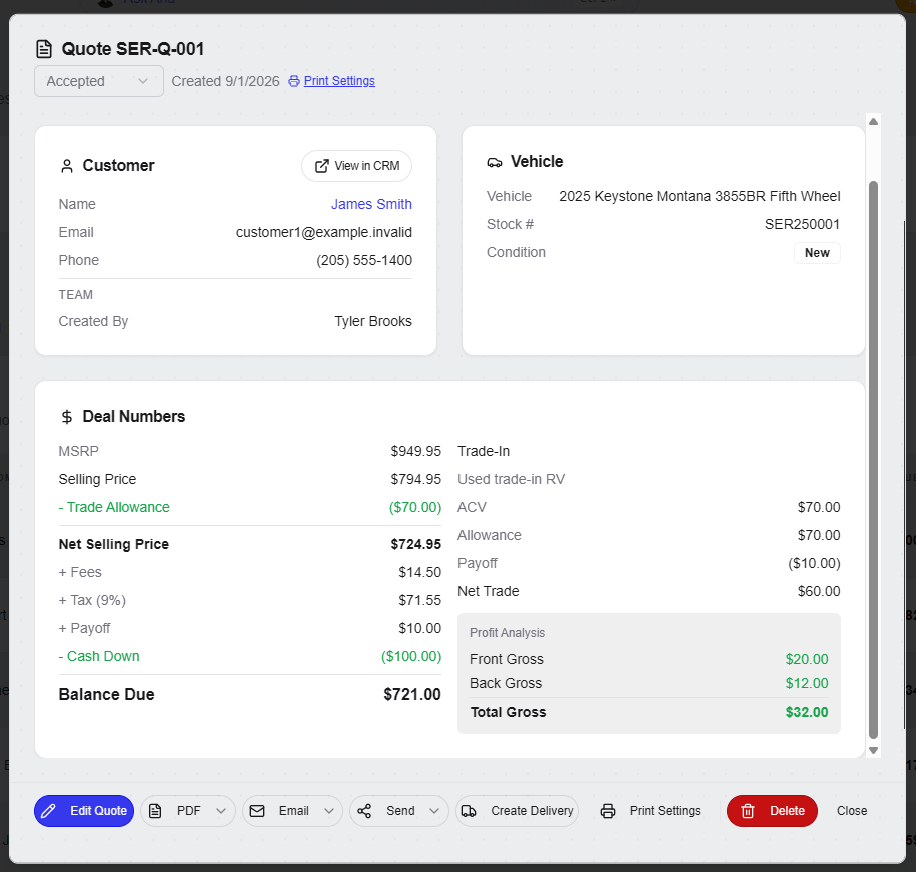Select the trade-in Payoff ($10.00)

814,563
